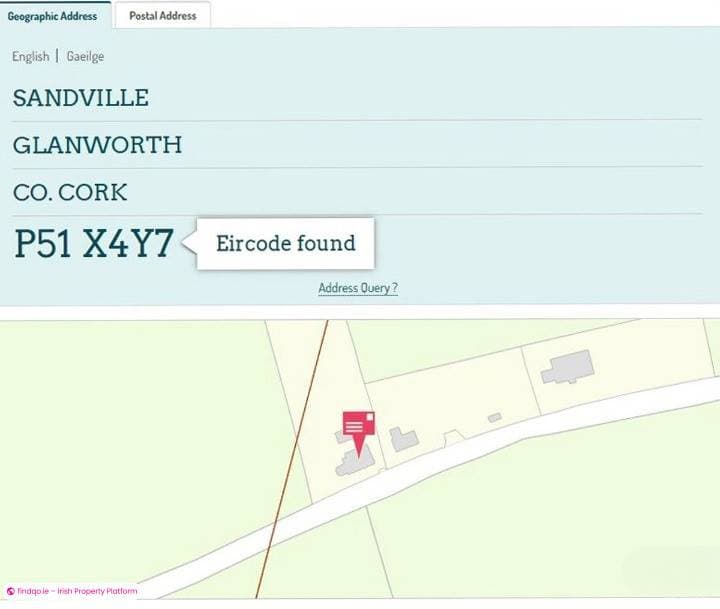Switch language to Gaeilge
Screen dimensions: 720x609
(85, 56)
